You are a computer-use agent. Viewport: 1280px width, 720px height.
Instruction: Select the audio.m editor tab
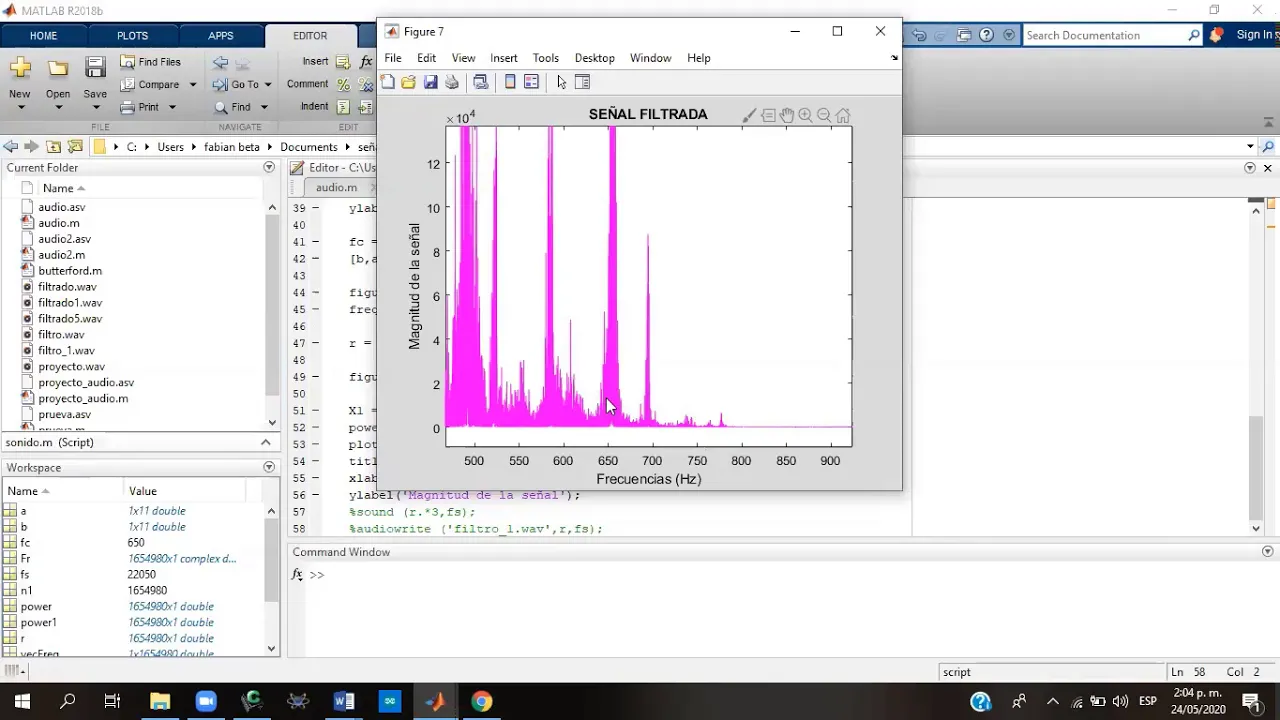click(x=337, y=188)
